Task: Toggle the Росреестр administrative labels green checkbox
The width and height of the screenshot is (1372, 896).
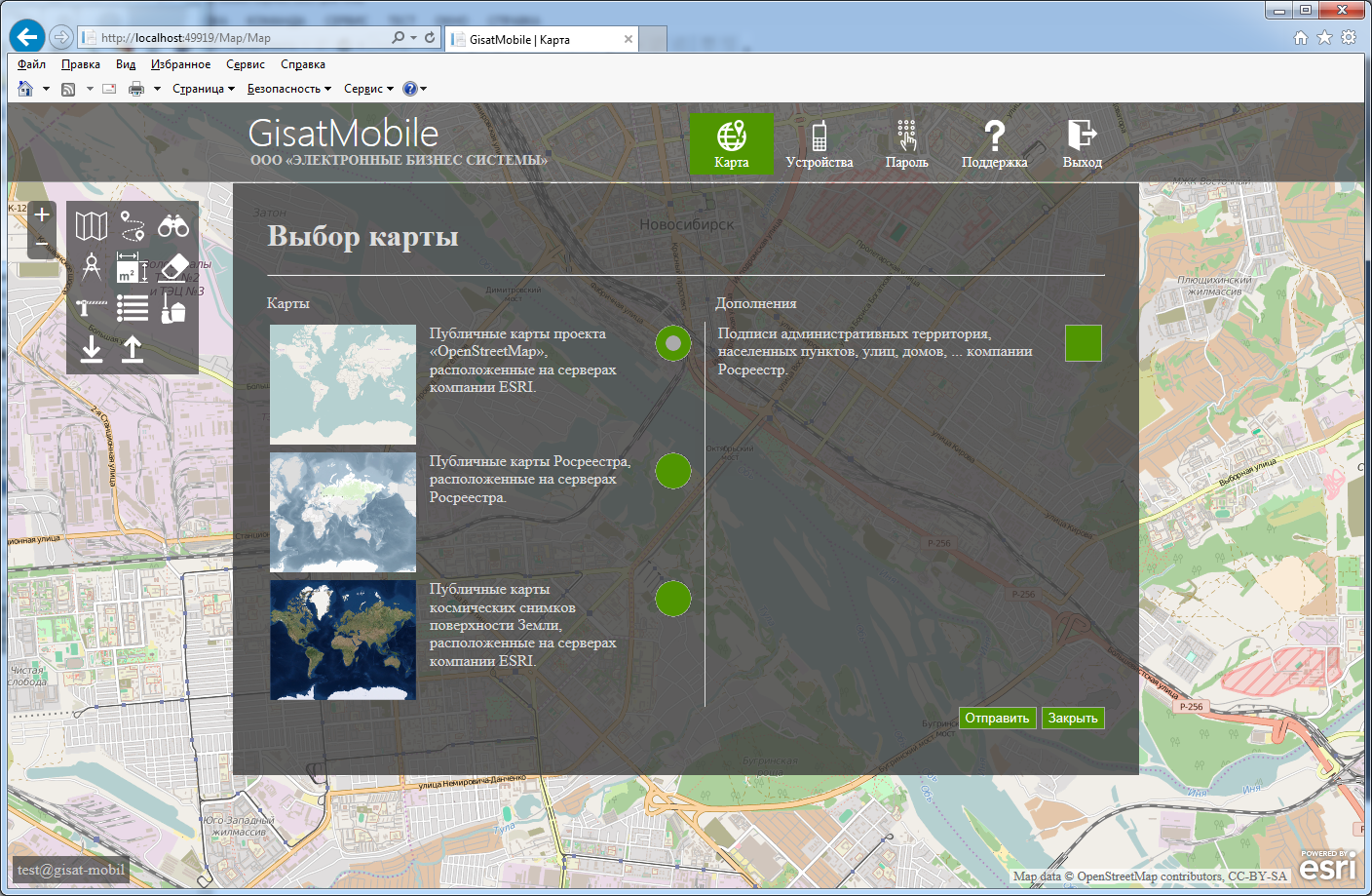Action: [1083, 343]
